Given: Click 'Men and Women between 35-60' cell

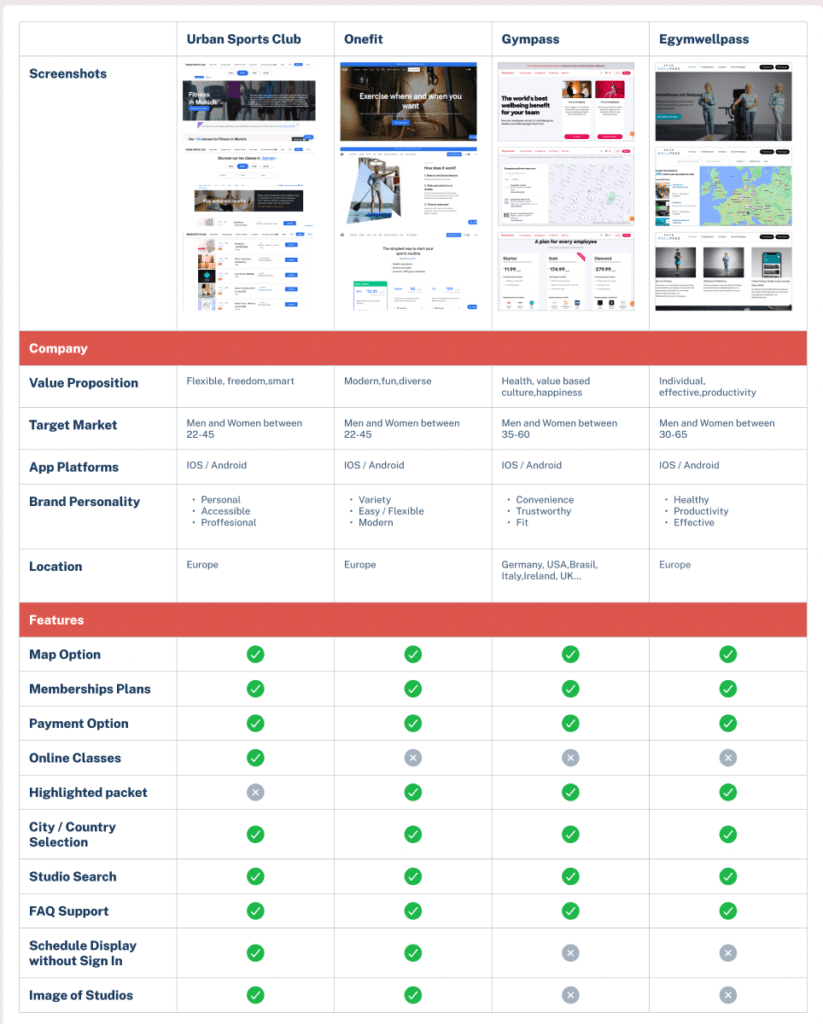Looking at the screenshot, I should tap(559, 428).
